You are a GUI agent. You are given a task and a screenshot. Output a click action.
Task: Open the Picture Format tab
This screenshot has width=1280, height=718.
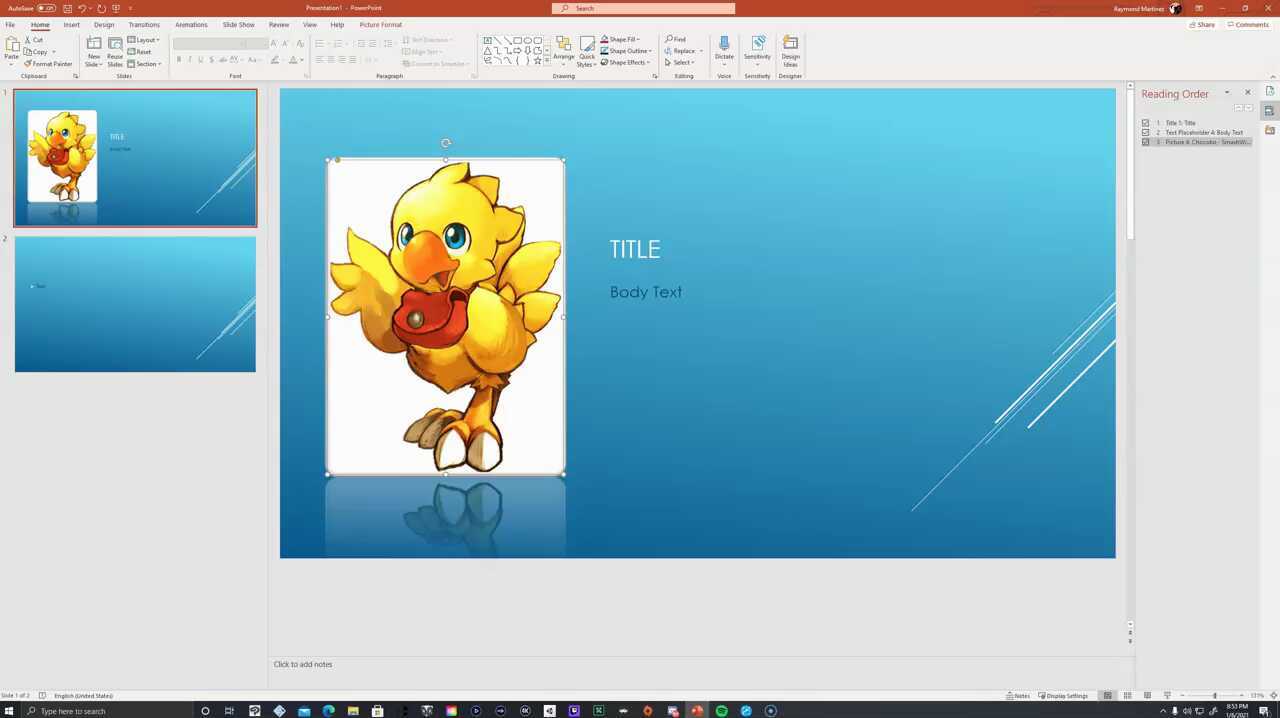[380, 25]
